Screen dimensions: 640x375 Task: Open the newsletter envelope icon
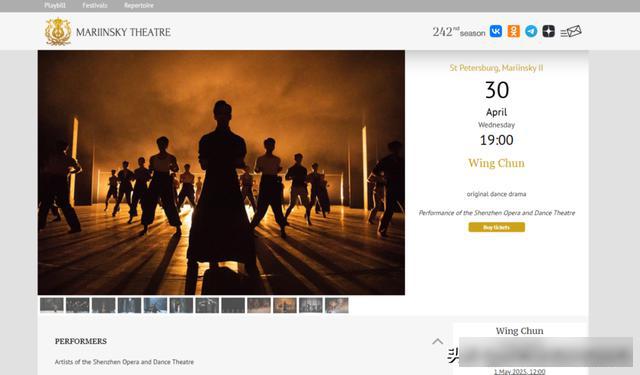(x=571, y=31)
